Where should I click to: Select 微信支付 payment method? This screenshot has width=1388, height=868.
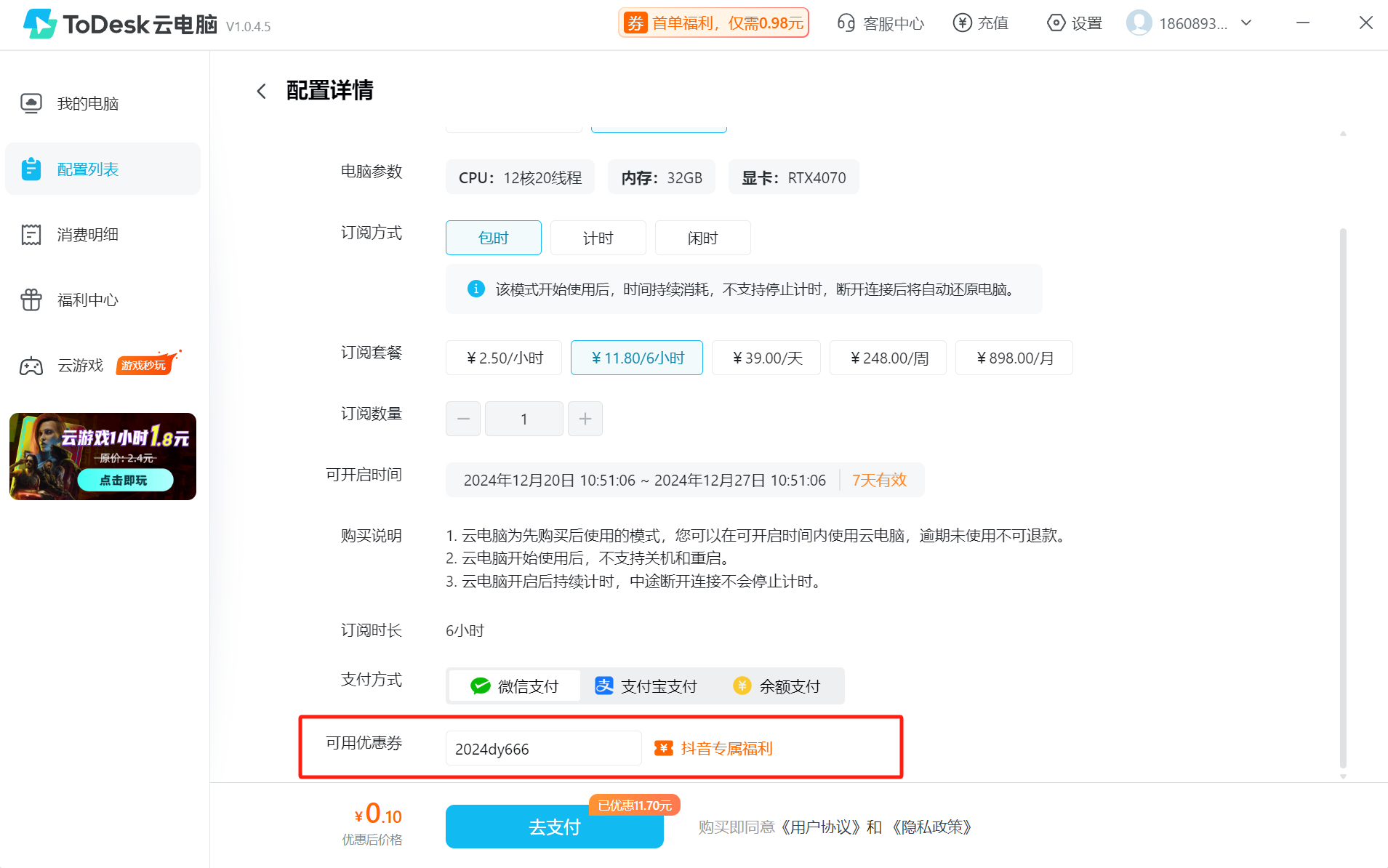point(515,686)
